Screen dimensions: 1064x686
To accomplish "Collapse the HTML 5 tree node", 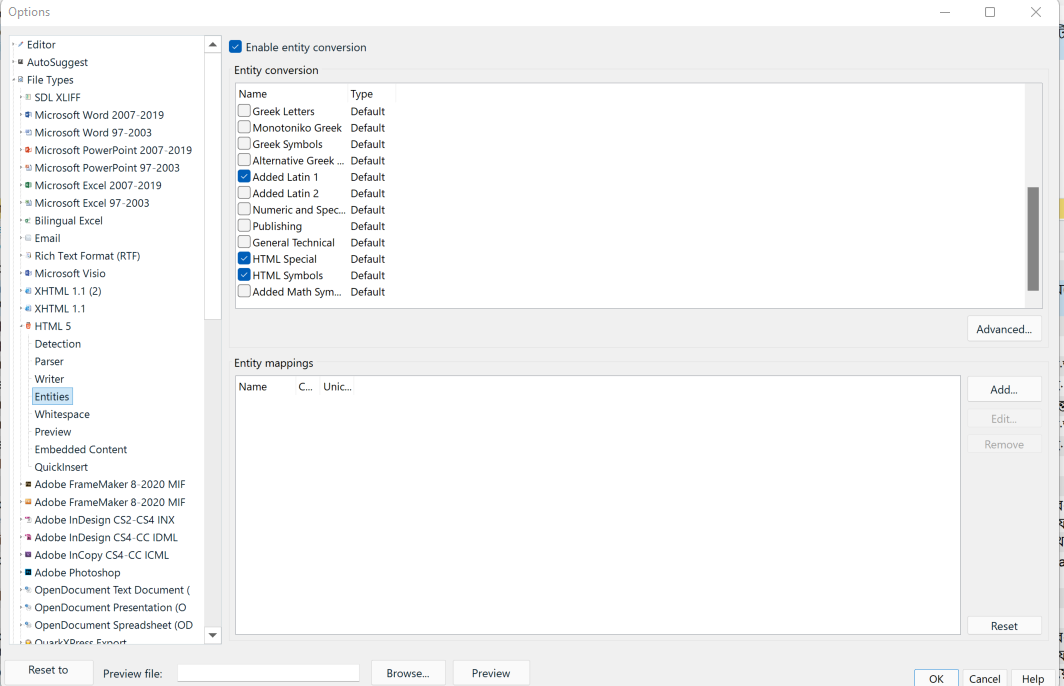I will point(21,326).
